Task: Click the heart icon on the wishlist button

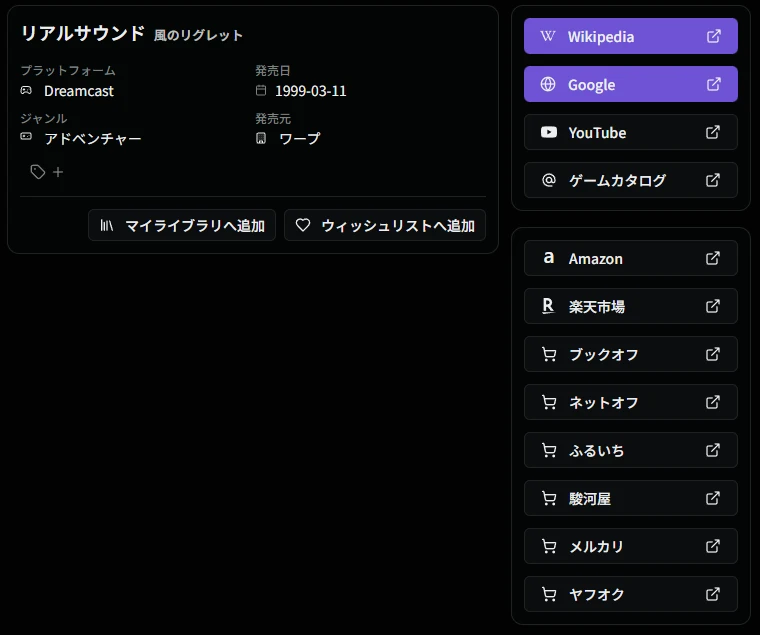Action: click(x=303, y=225)
